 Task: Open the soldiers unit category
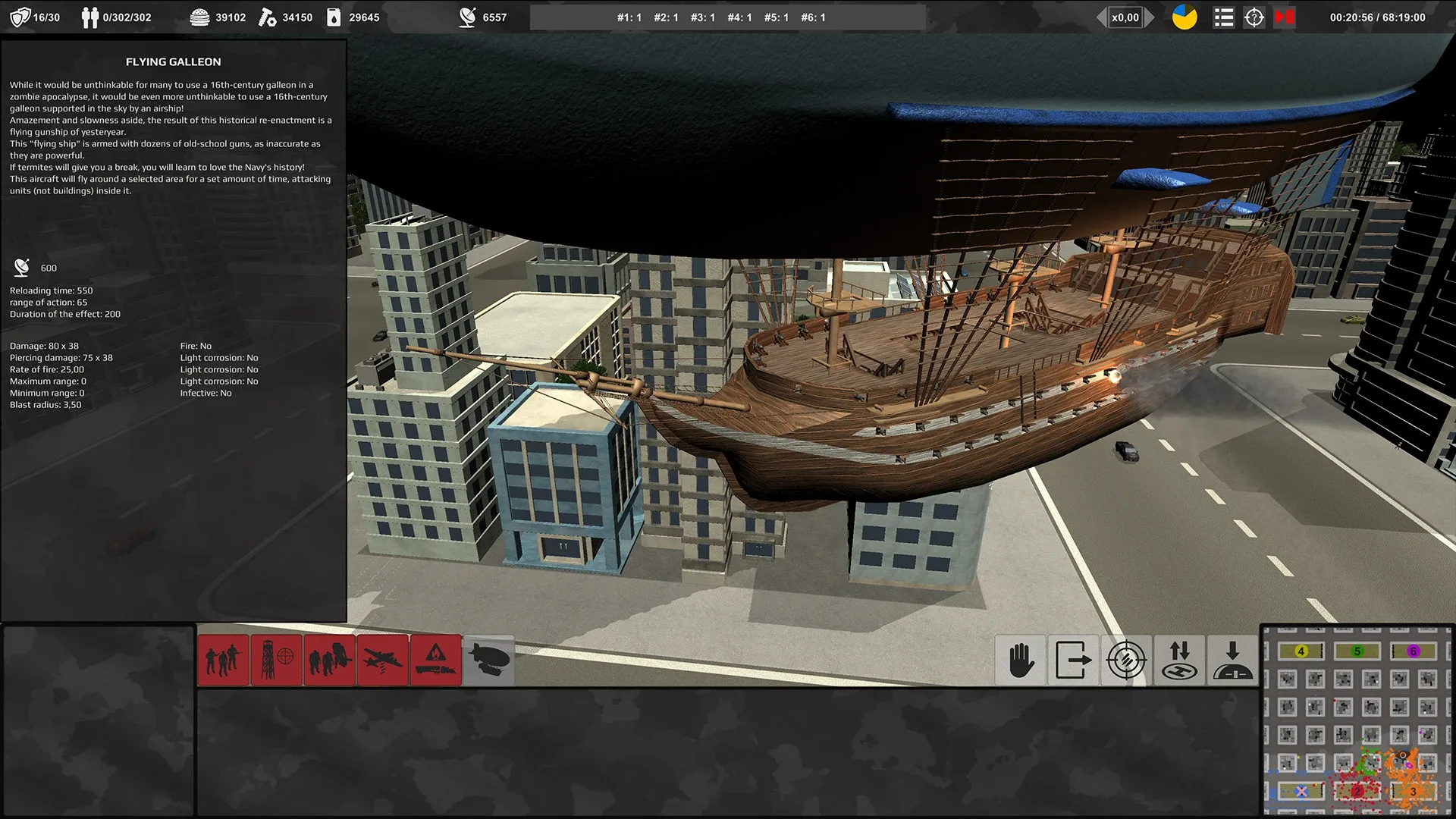[x=224, y=659]
